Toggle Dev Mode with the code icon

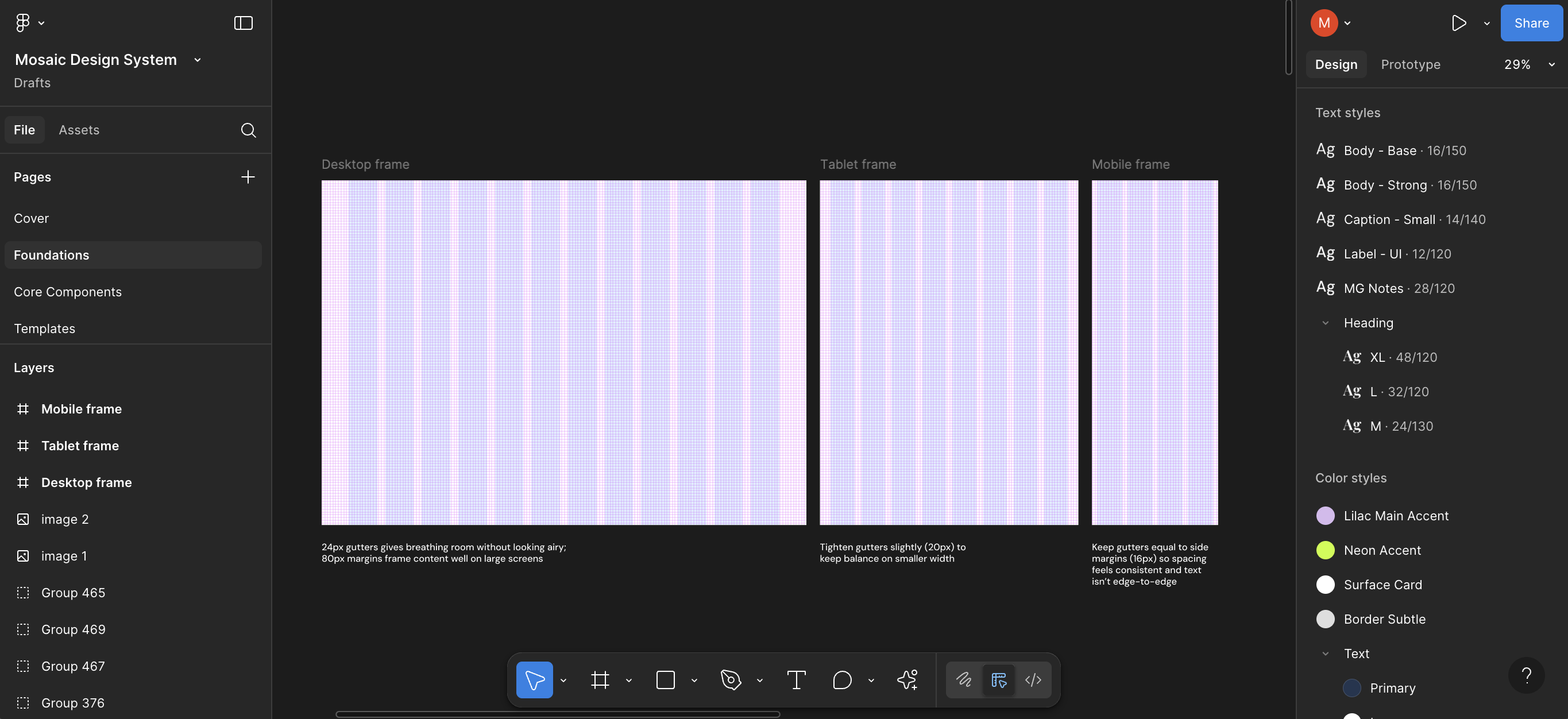click(x=1033, y=680)
